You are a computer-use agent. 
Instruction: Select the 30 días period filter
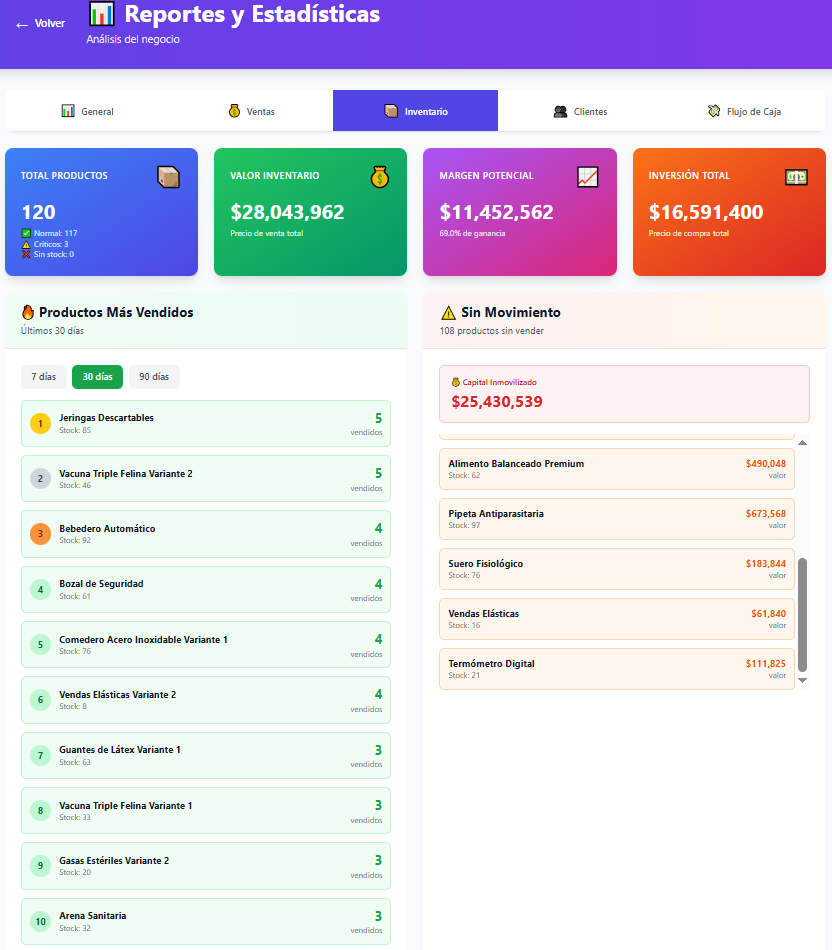tap(97, 377)
